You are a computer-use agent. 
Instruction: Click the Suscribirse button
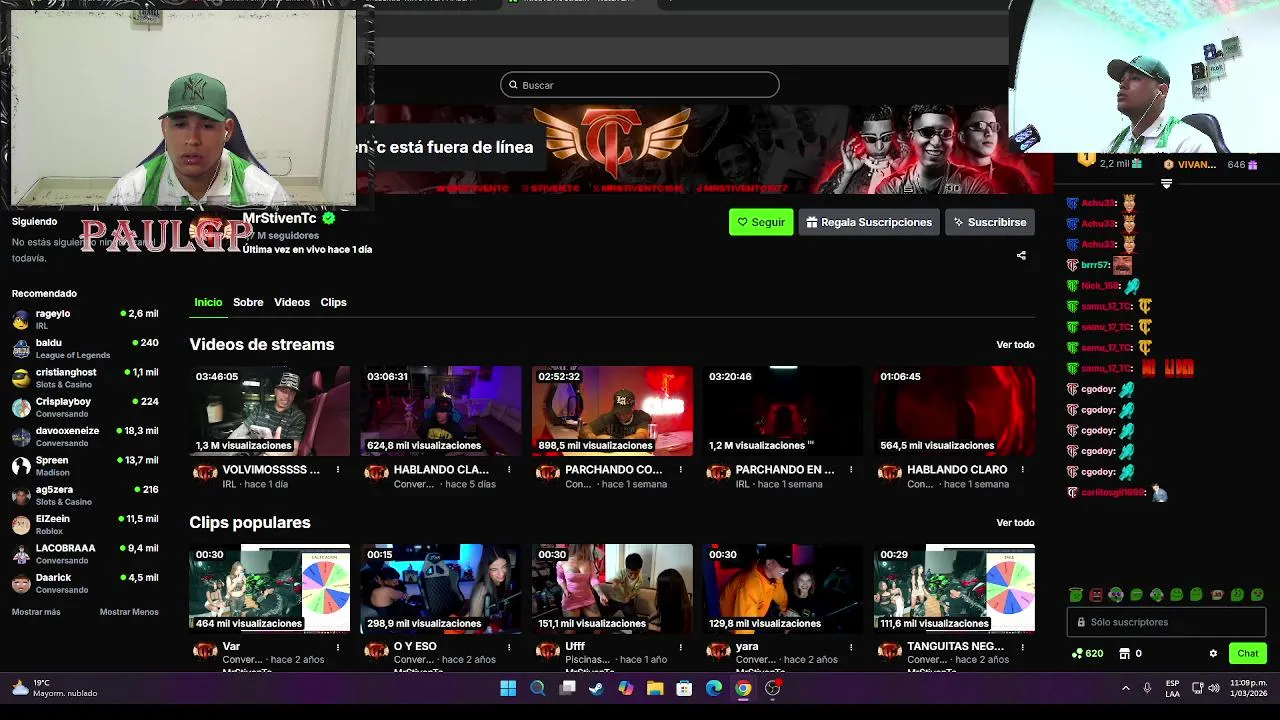click(989, 222)
